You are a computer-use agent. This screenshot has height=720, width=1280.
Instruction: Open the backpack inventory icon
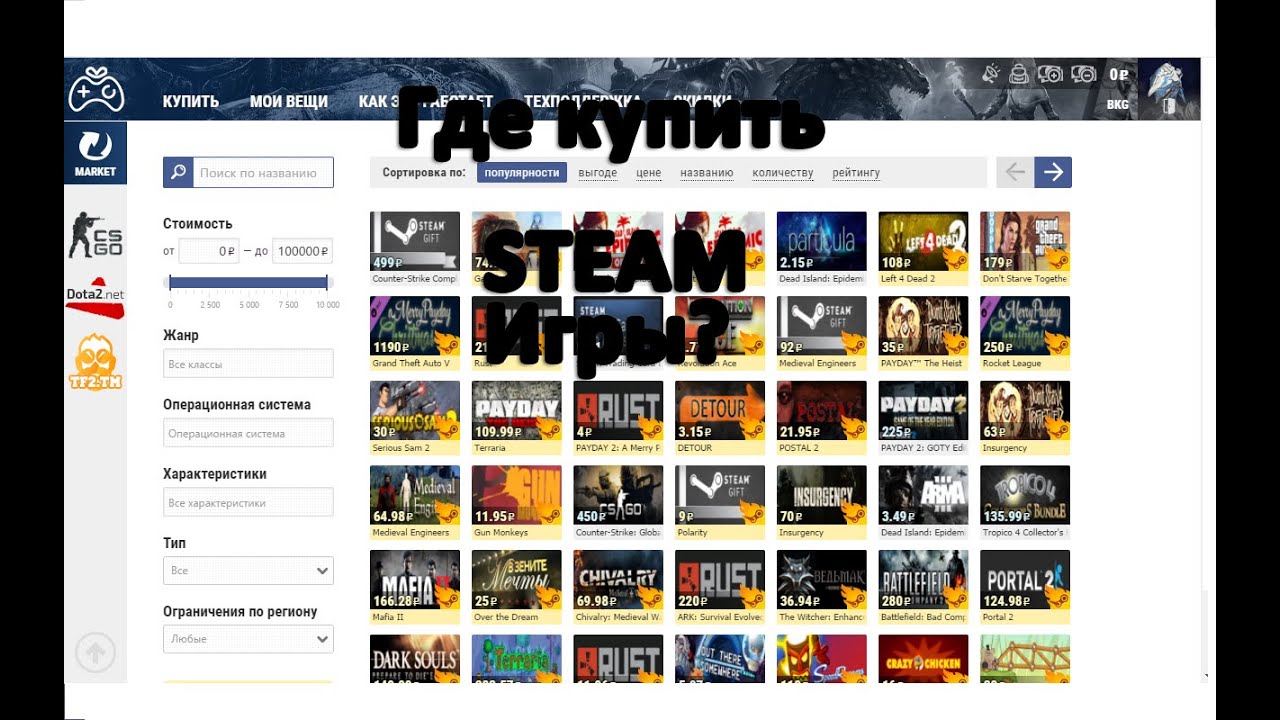(1019, 73)
